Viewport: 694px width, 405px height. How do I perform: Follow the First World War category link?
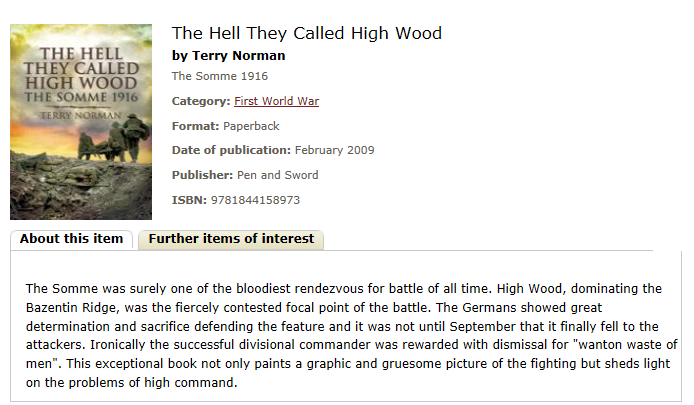[277, 101]
